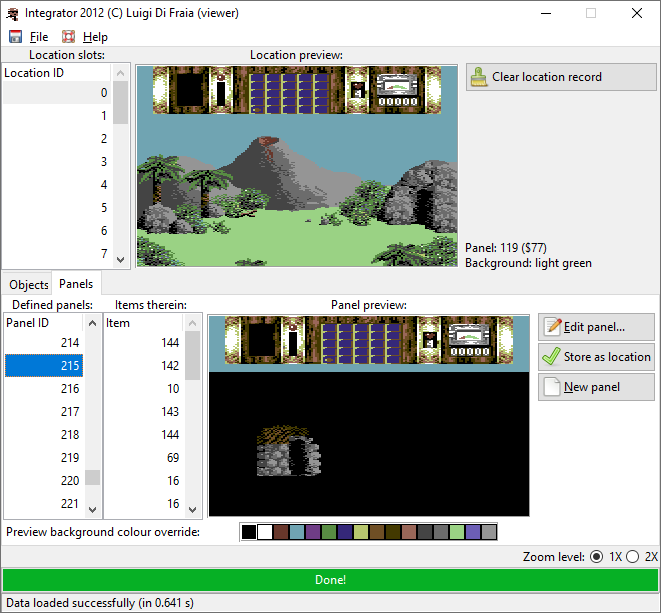Select item 143 in items list
The height and width of the screenshot is (613, 661).
click(143, 411)
